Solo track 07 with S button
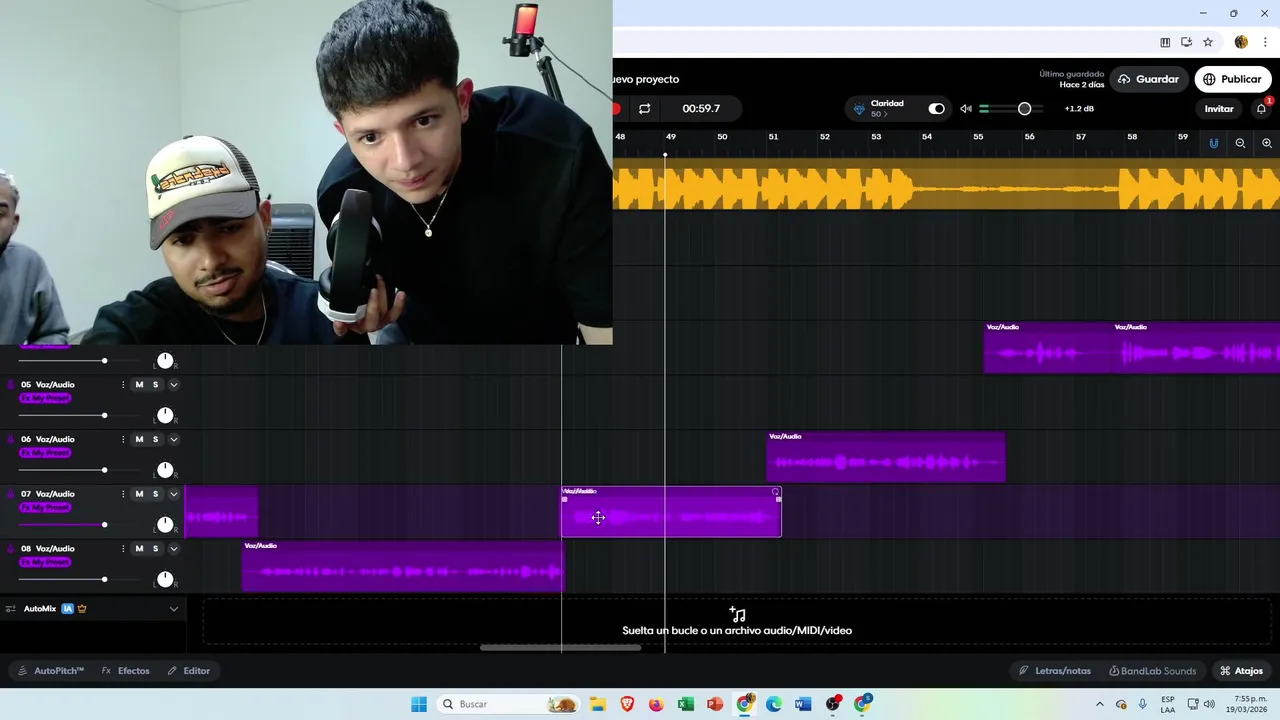The width and height of the screenshot is (1280, 720). [155, 494]
